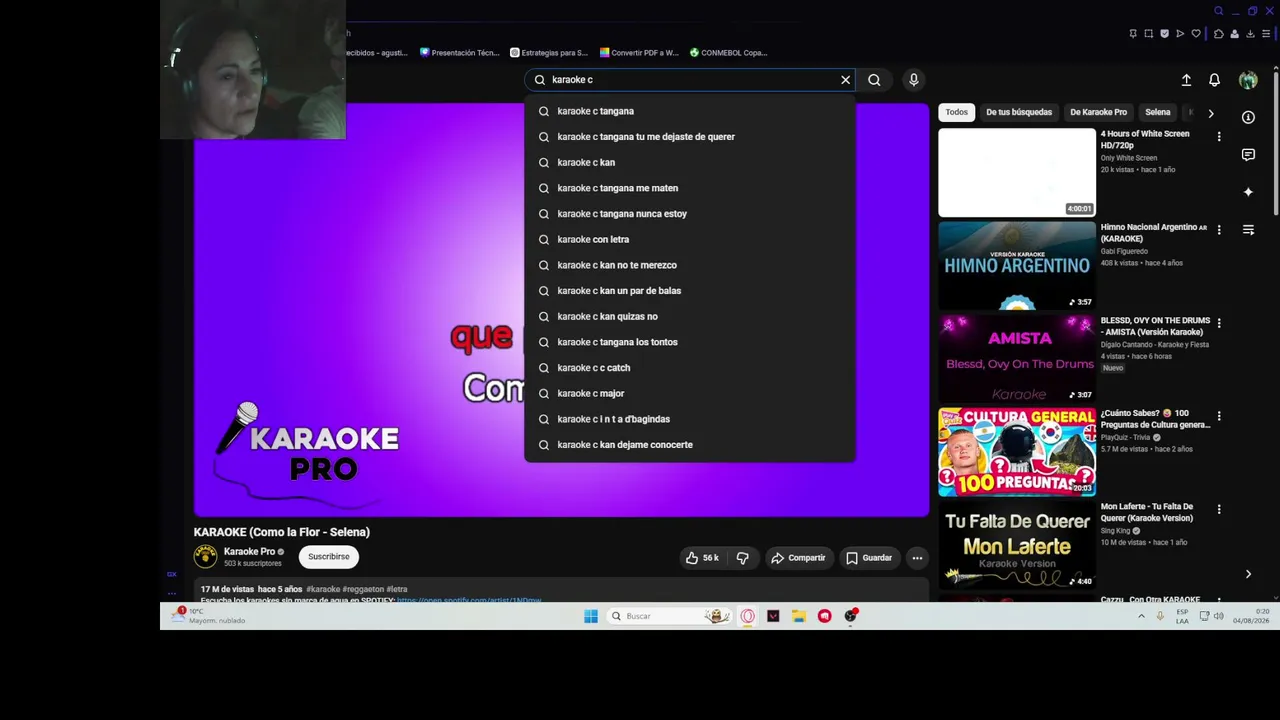Open options for the AMISTA karaoke video
1280x720 pixels.
click(x=1218, y=324)
